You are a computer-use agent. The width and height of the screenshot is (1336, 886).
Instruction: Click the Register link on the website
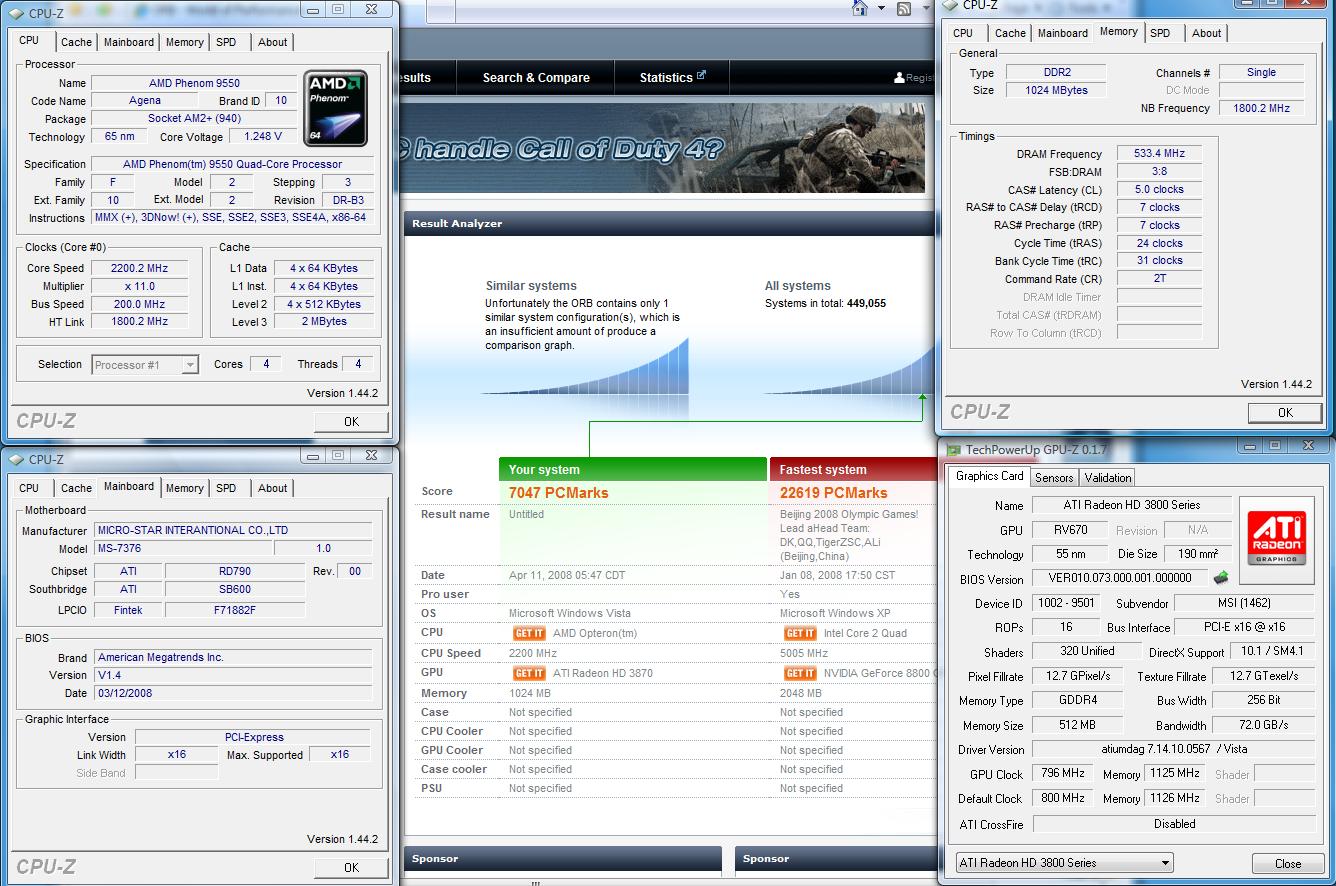[921, 78]
